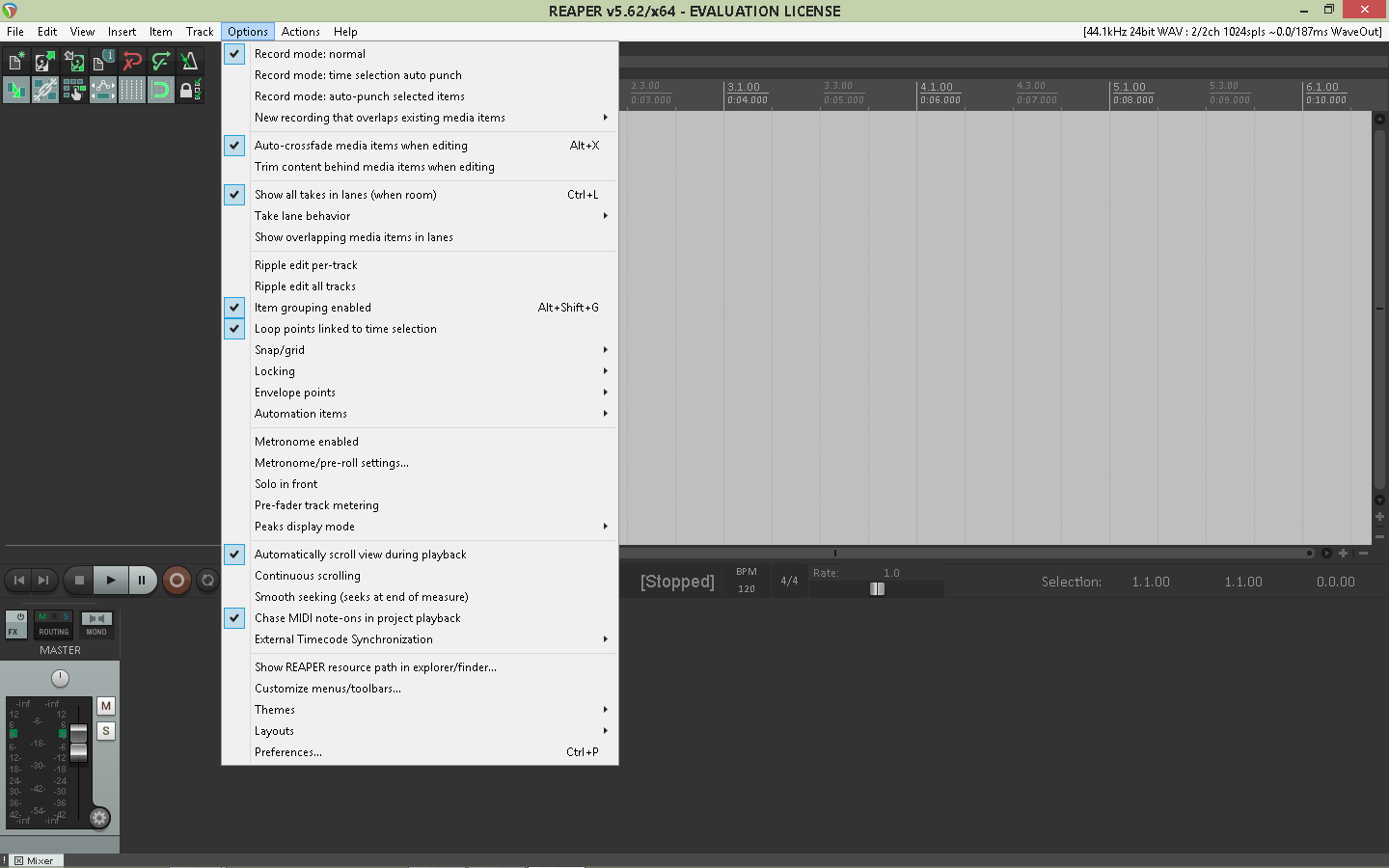This screenshot has width=1389, height=868.
Task: Enable Ripple edit per-track
Action: pyautogui.click(x=420, y=265)
